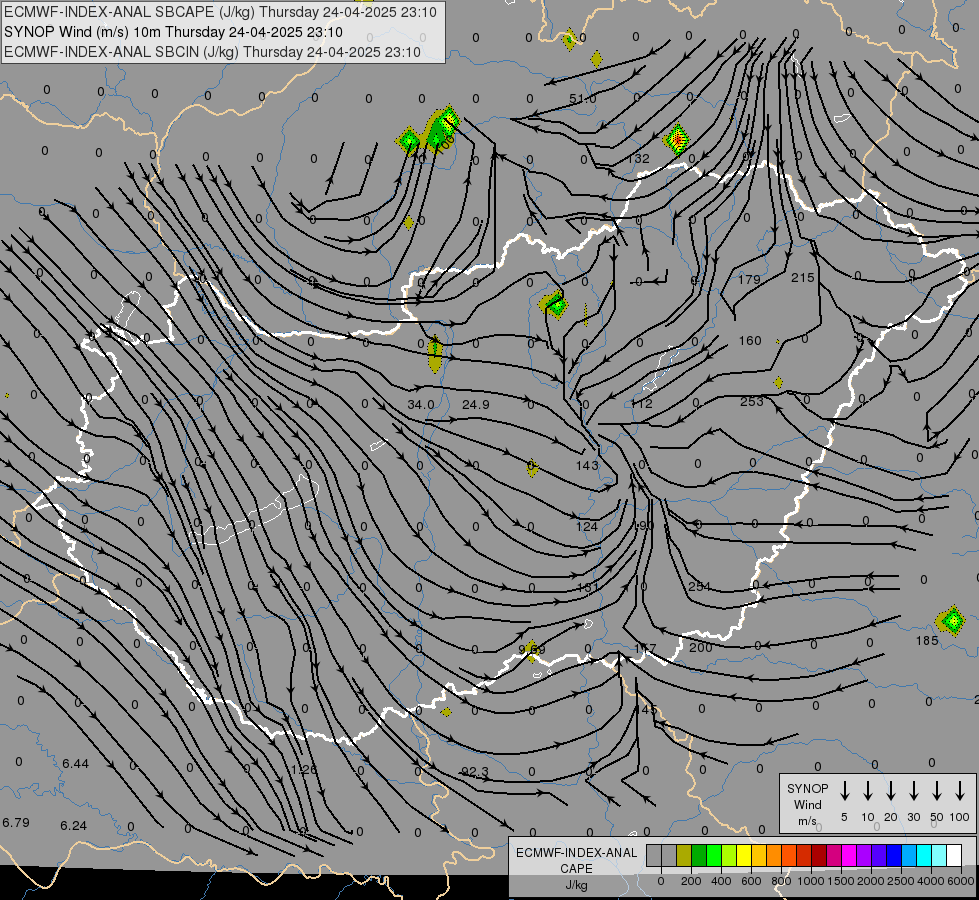Viewport: 979px width, 900px height.
Task: Click the wind arrow above 100 m/s
Action: pyautogui.click(x=960, y=791)
